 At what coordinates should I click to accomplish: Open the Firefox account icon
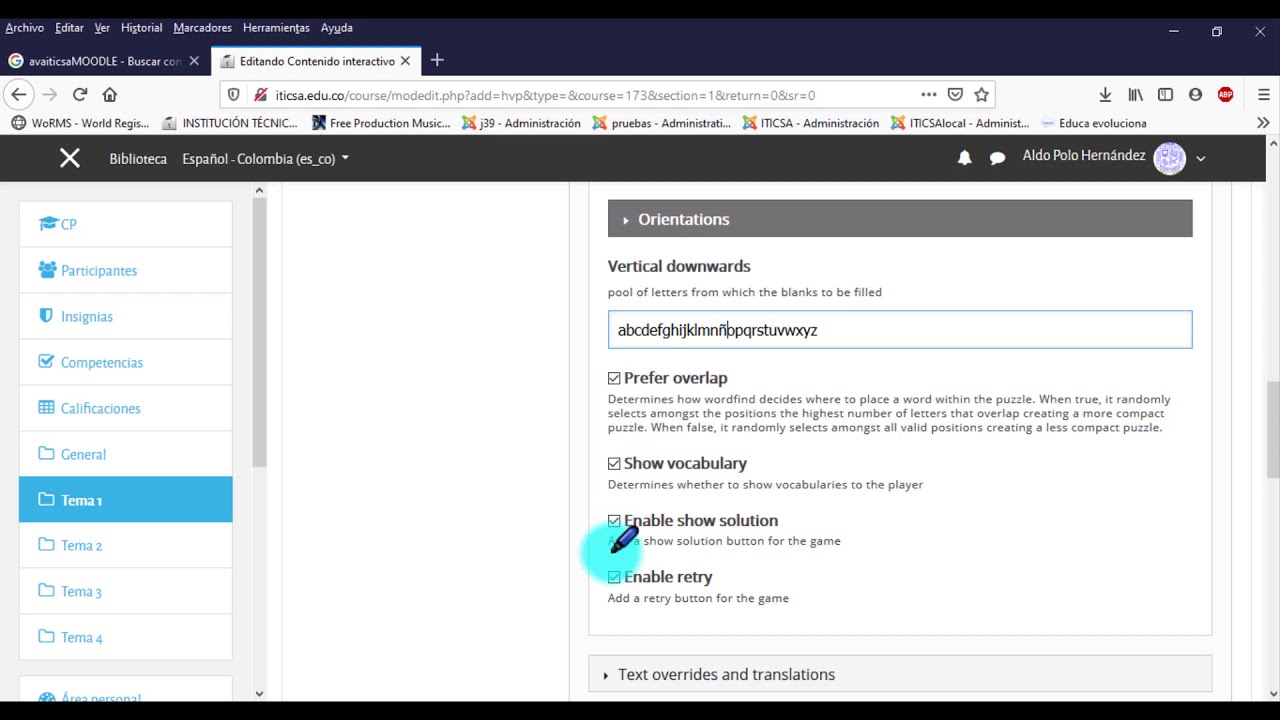click(1195, 95)
